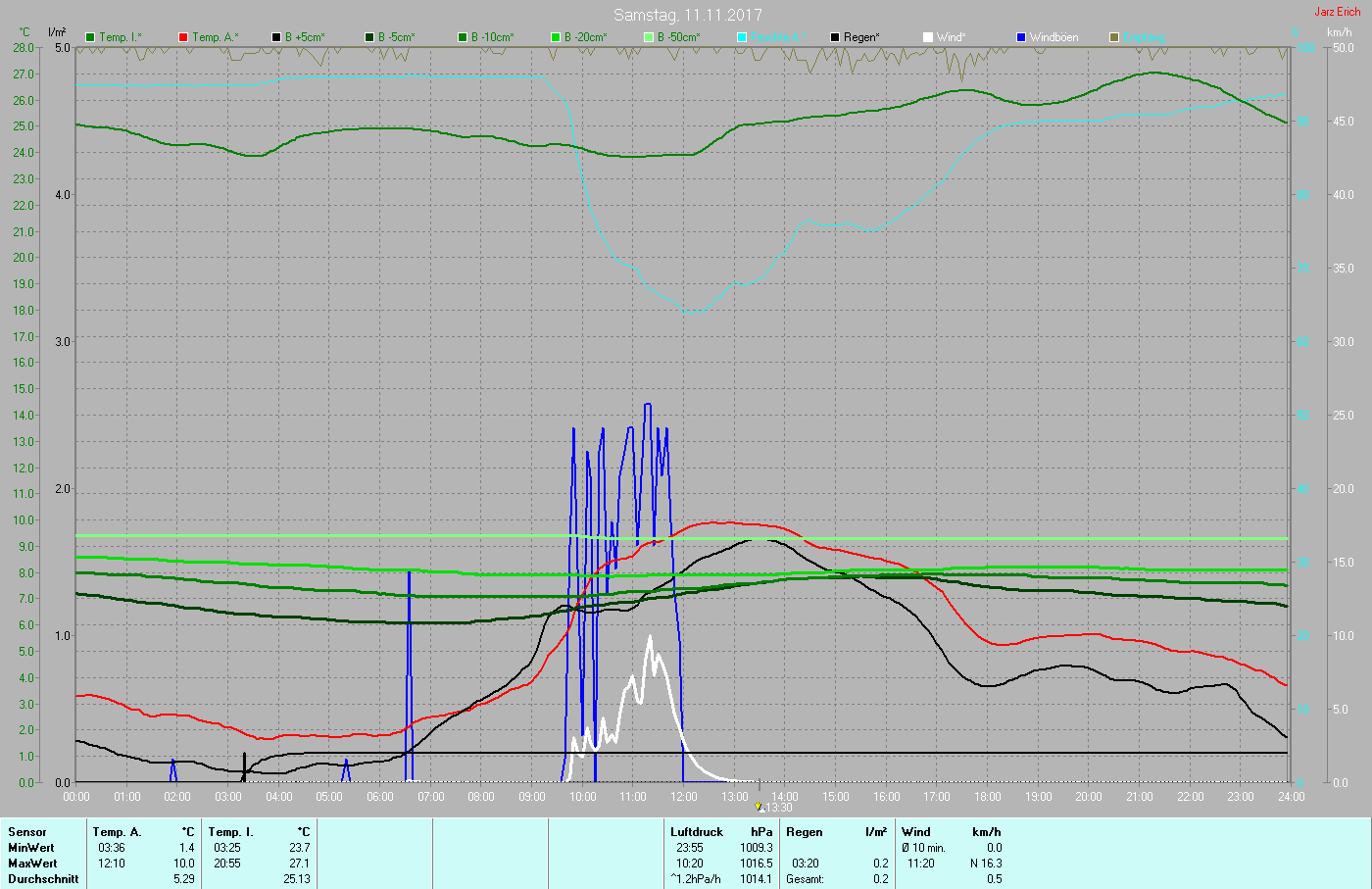Click the olive legend square after Windböen
This screenshot has height=889, width=1372.
(x=1114, y=37)
